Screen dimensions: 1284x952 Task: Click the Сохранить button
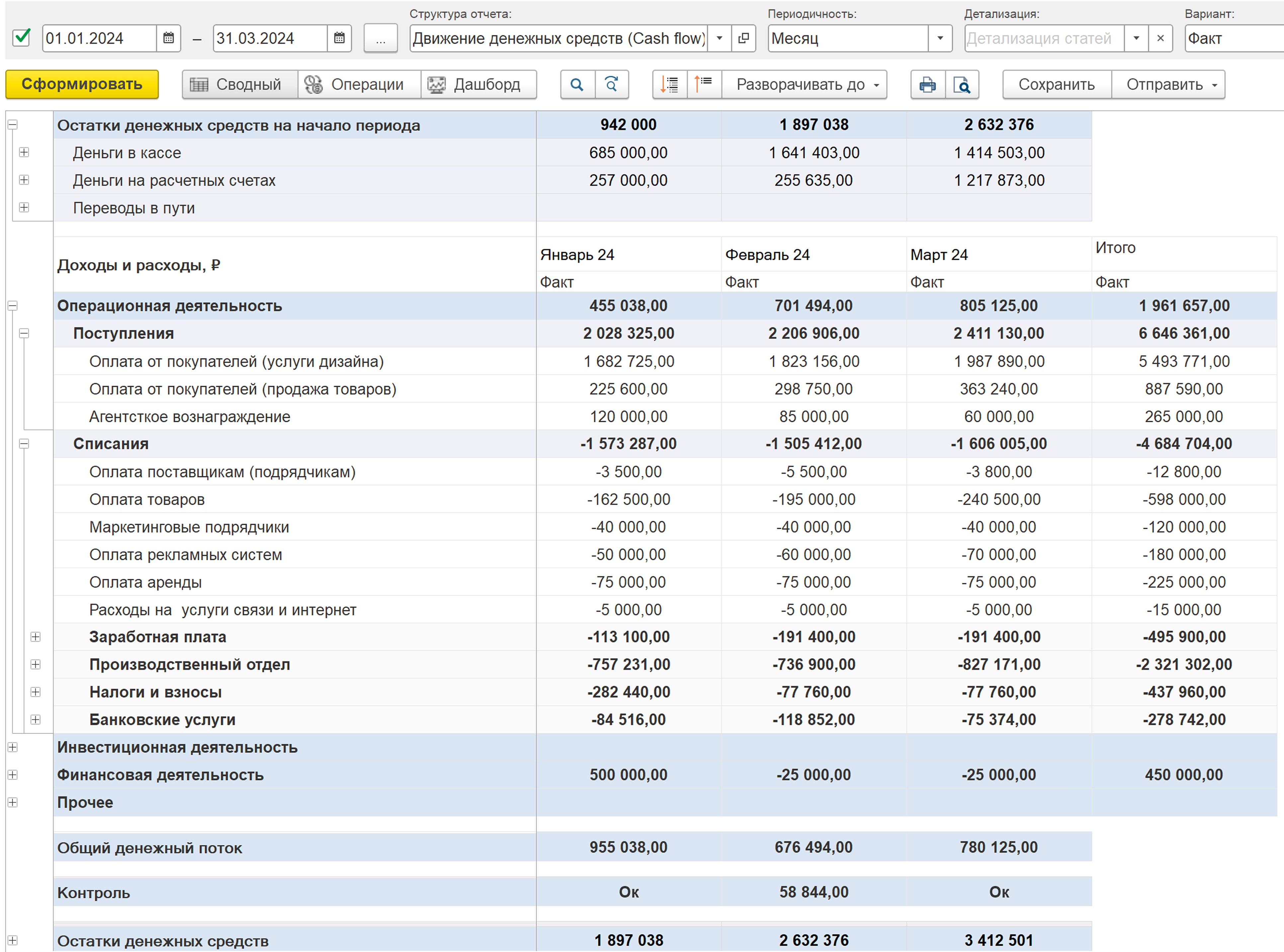(x=1057, y=85)
